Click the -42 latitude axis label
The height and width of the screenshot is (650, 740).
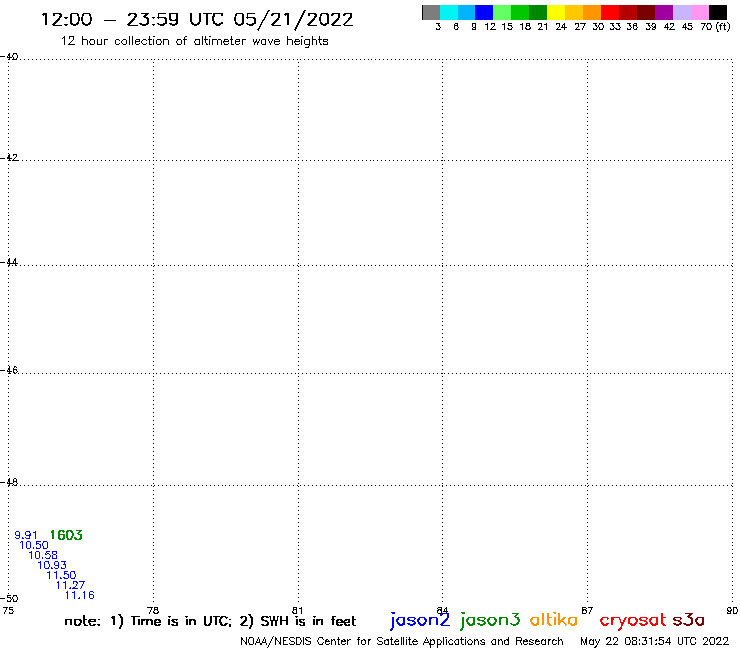(9, 158)
